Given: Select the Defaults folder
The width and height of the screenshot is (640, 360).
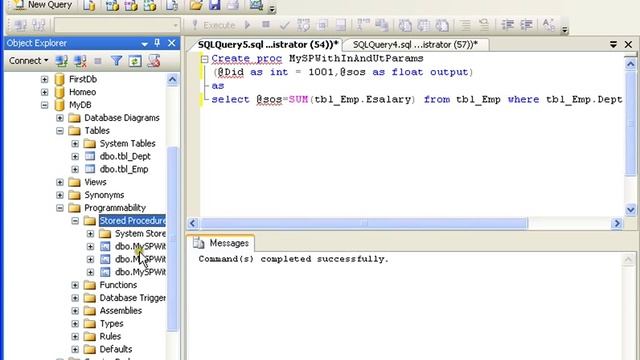Looking at the screenshot, I should pyautogui.click(x=116, y=349).
